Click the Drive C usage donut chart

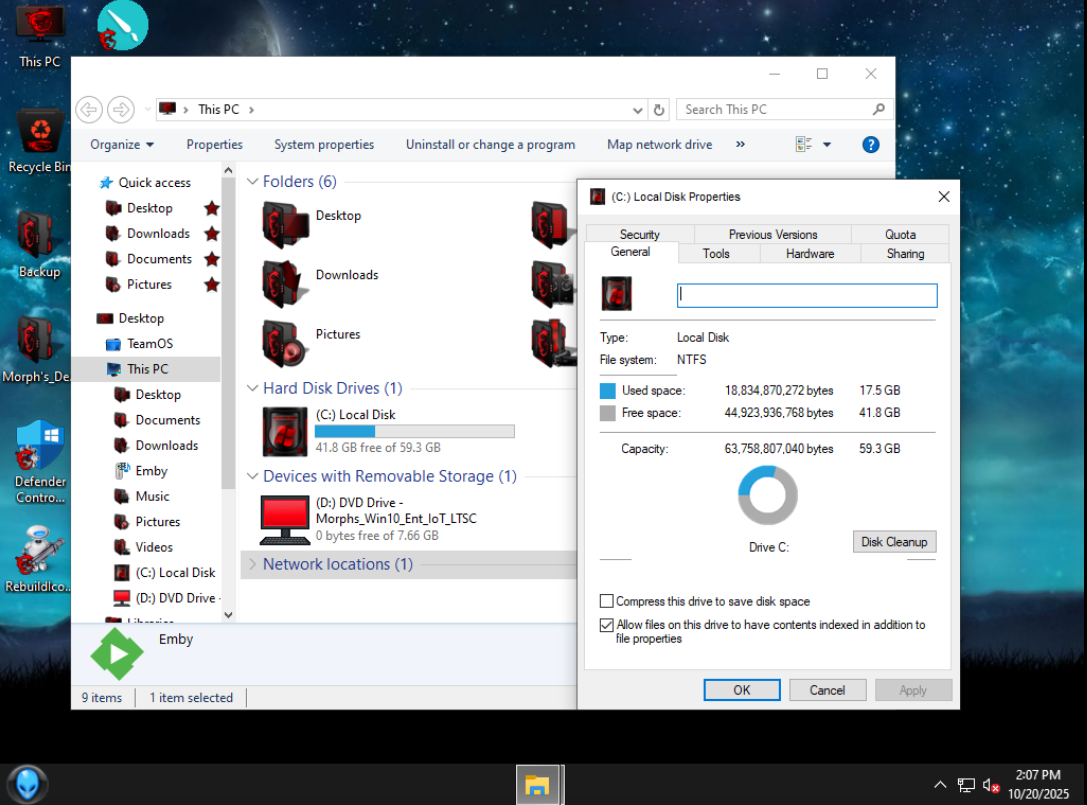pyautogui.click(x=767, y=495)
